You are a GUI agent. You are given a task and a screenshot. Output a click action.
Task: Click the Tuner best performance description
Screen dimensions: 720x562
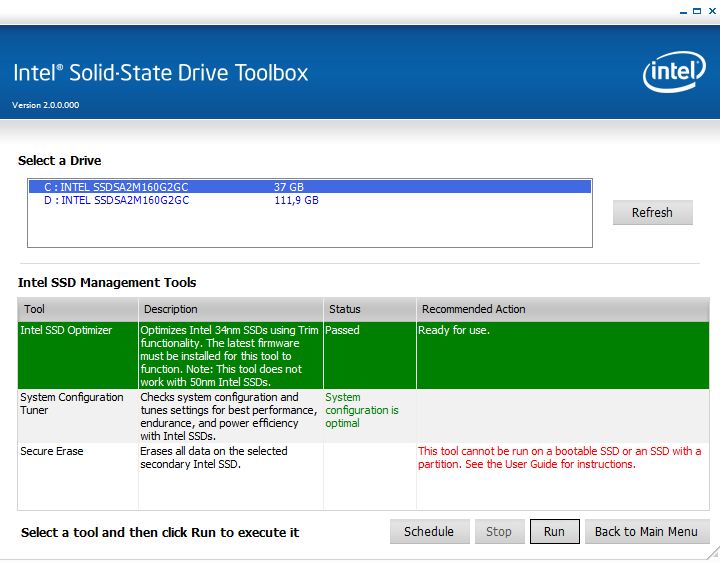tap(229, 416)
